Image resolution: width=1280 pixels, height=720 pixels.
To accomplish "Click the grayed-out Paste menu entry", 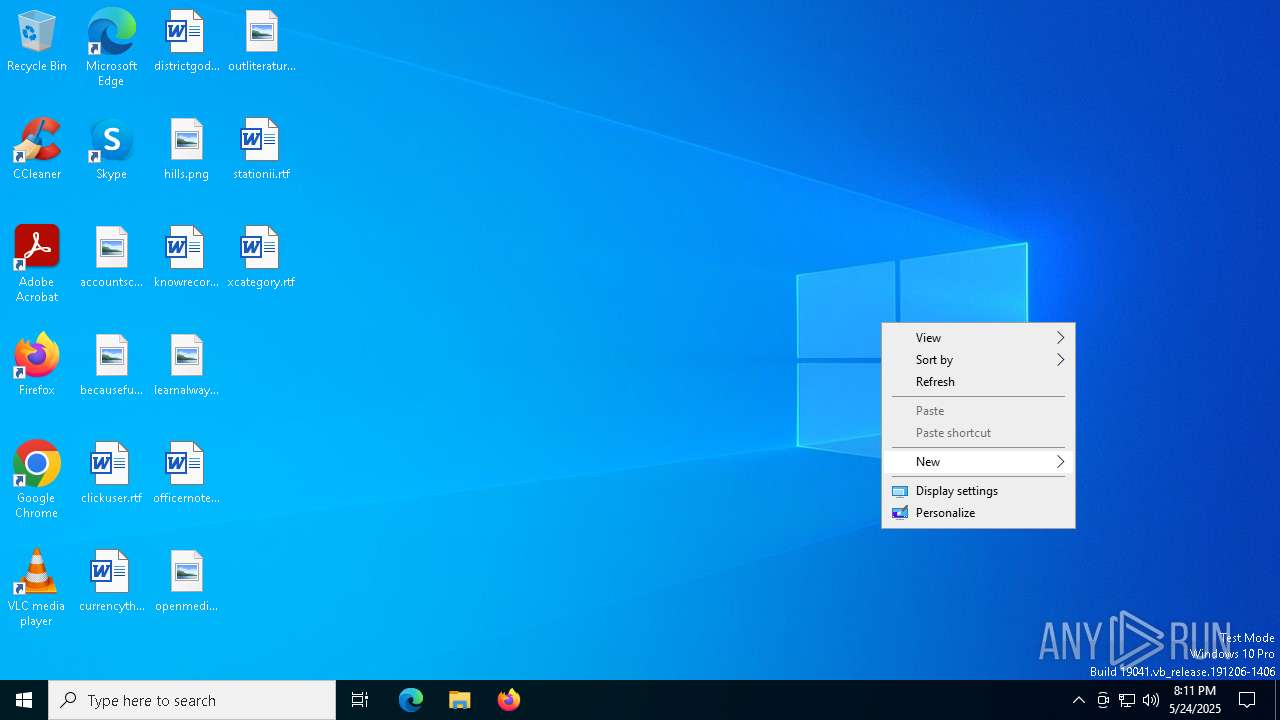I will coord(978,411).
